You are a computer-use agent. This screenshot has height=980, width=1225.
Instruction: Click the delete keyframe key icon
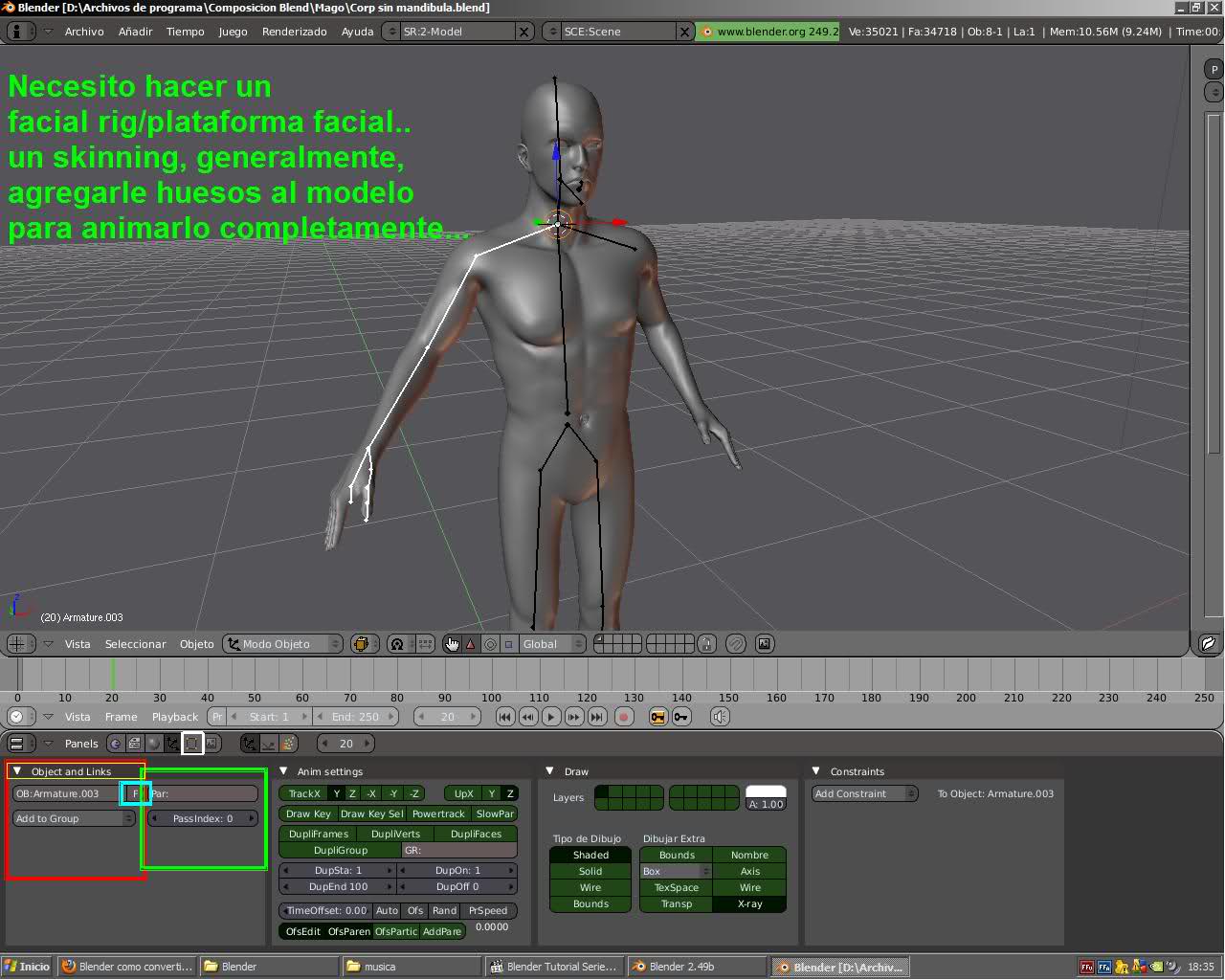click(x=681, y=717)
